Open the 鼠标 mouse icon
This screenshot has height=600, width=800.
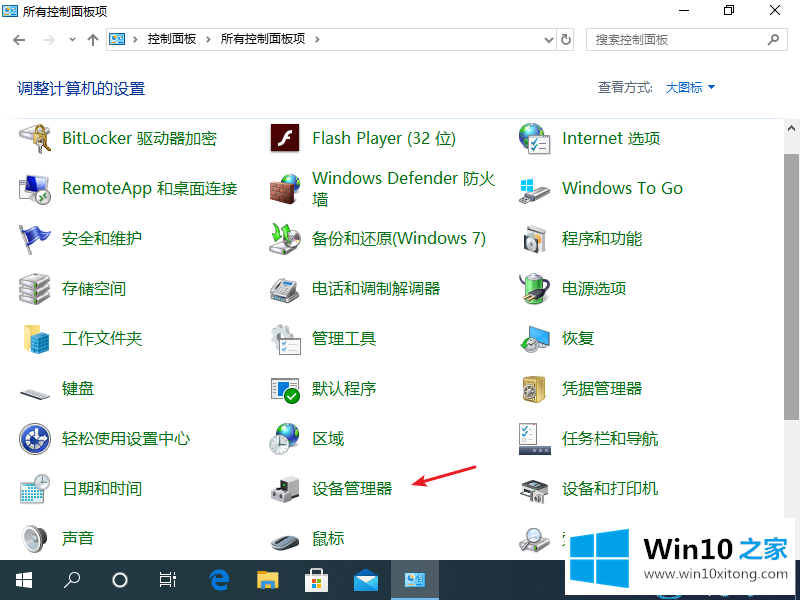285,539
